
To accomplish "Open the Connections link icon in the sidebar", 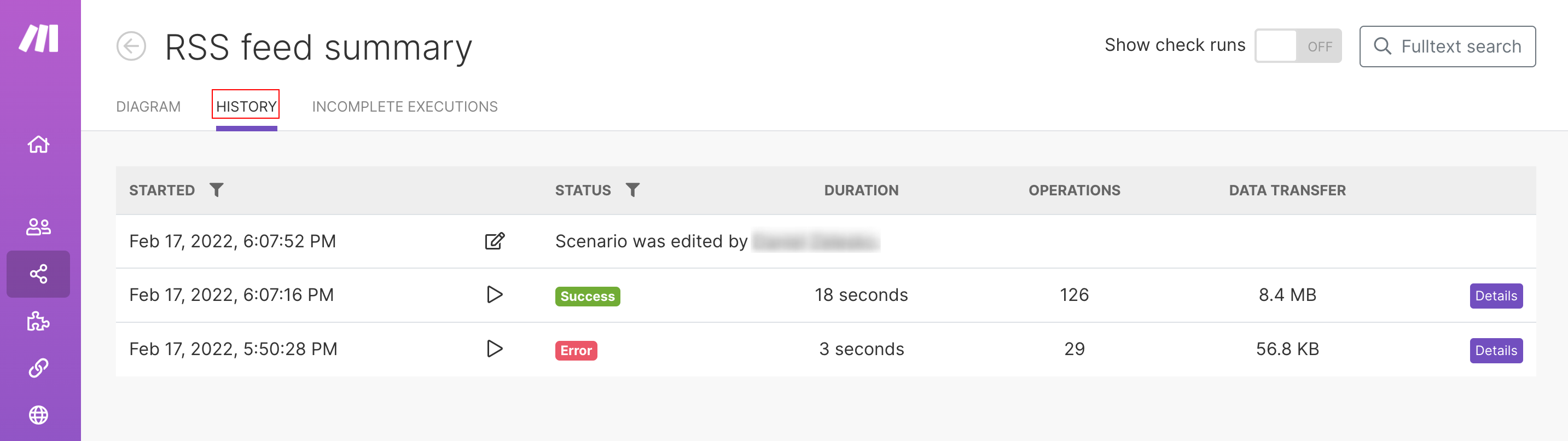I will (38, 368).
